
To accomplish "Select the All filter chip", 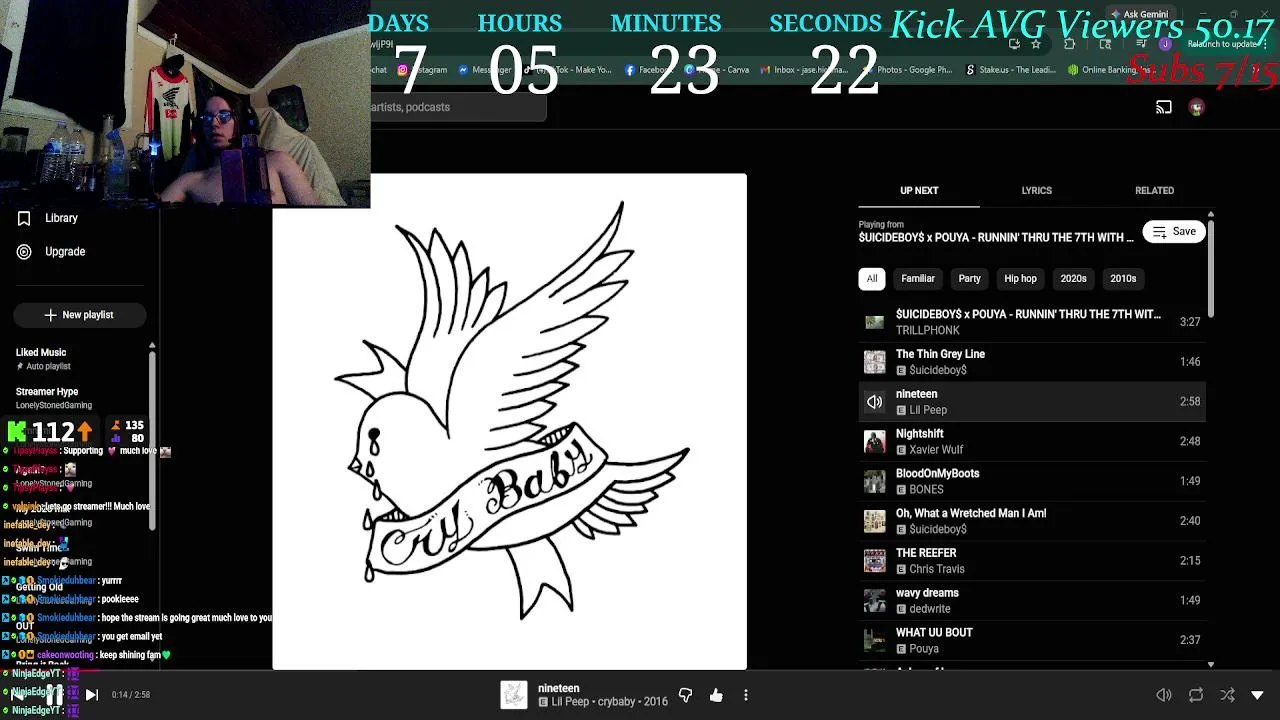I will (x=872, y=279).
